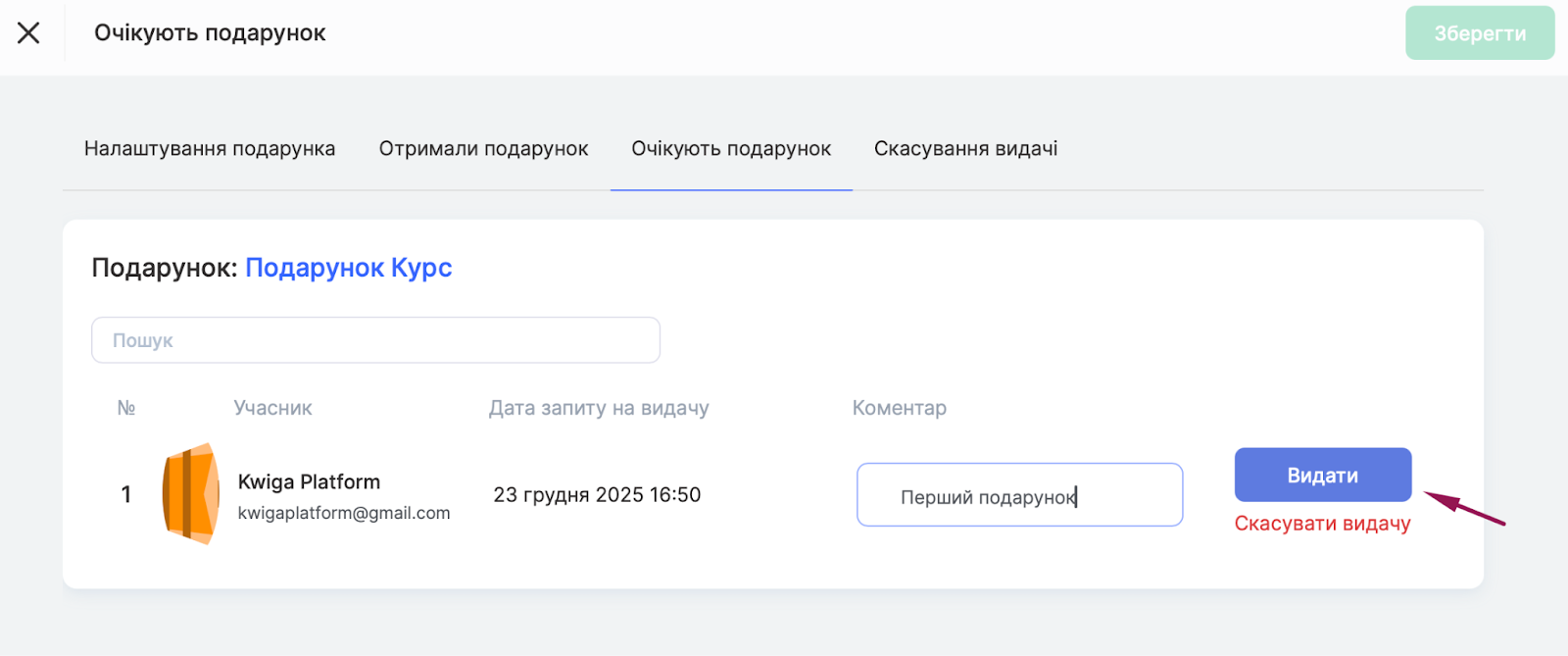Close the gift page with the X icon
This screenshot has height=656, width=1568.
point(28,33)
